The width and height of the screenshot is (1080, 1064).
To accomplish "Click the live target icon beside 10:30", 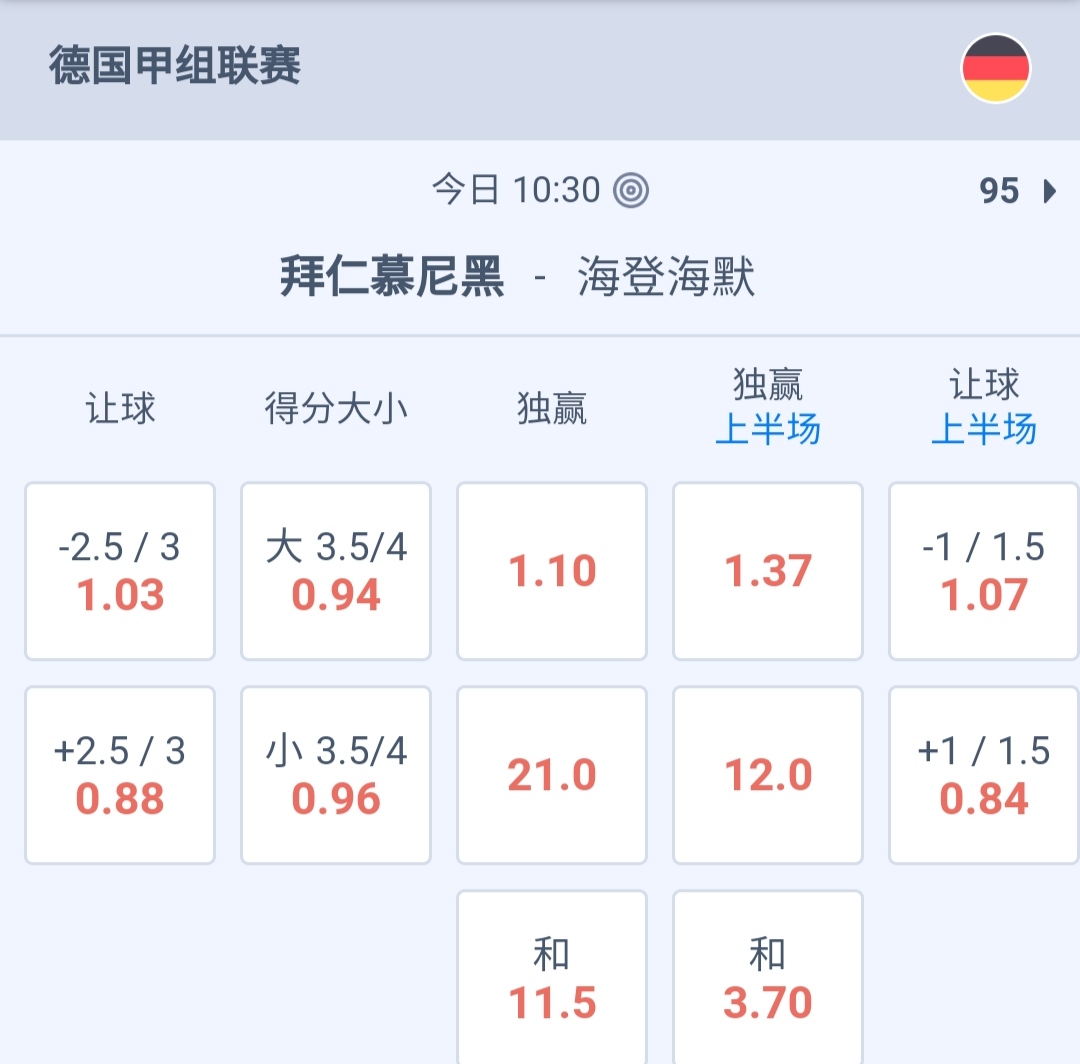I will coord(631,190).
